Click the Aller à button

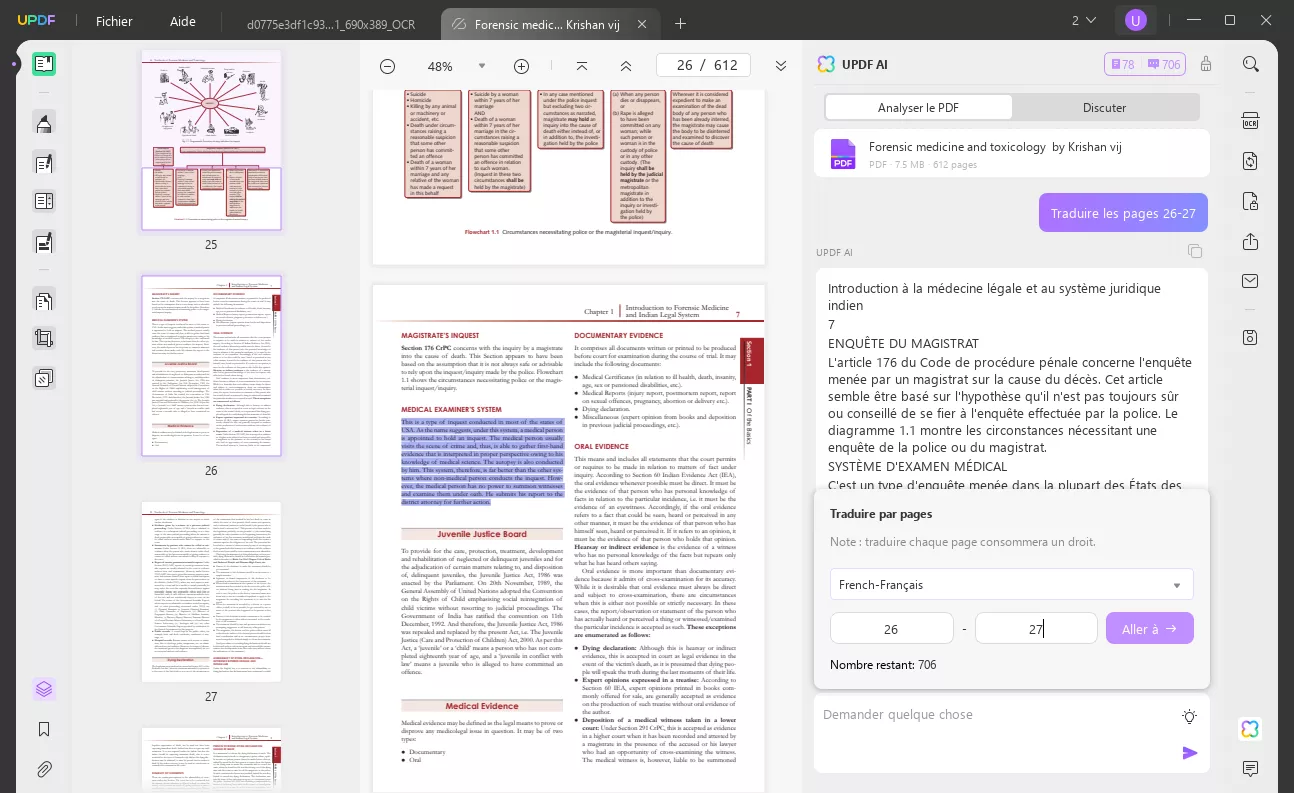(x=1149, y=628)
